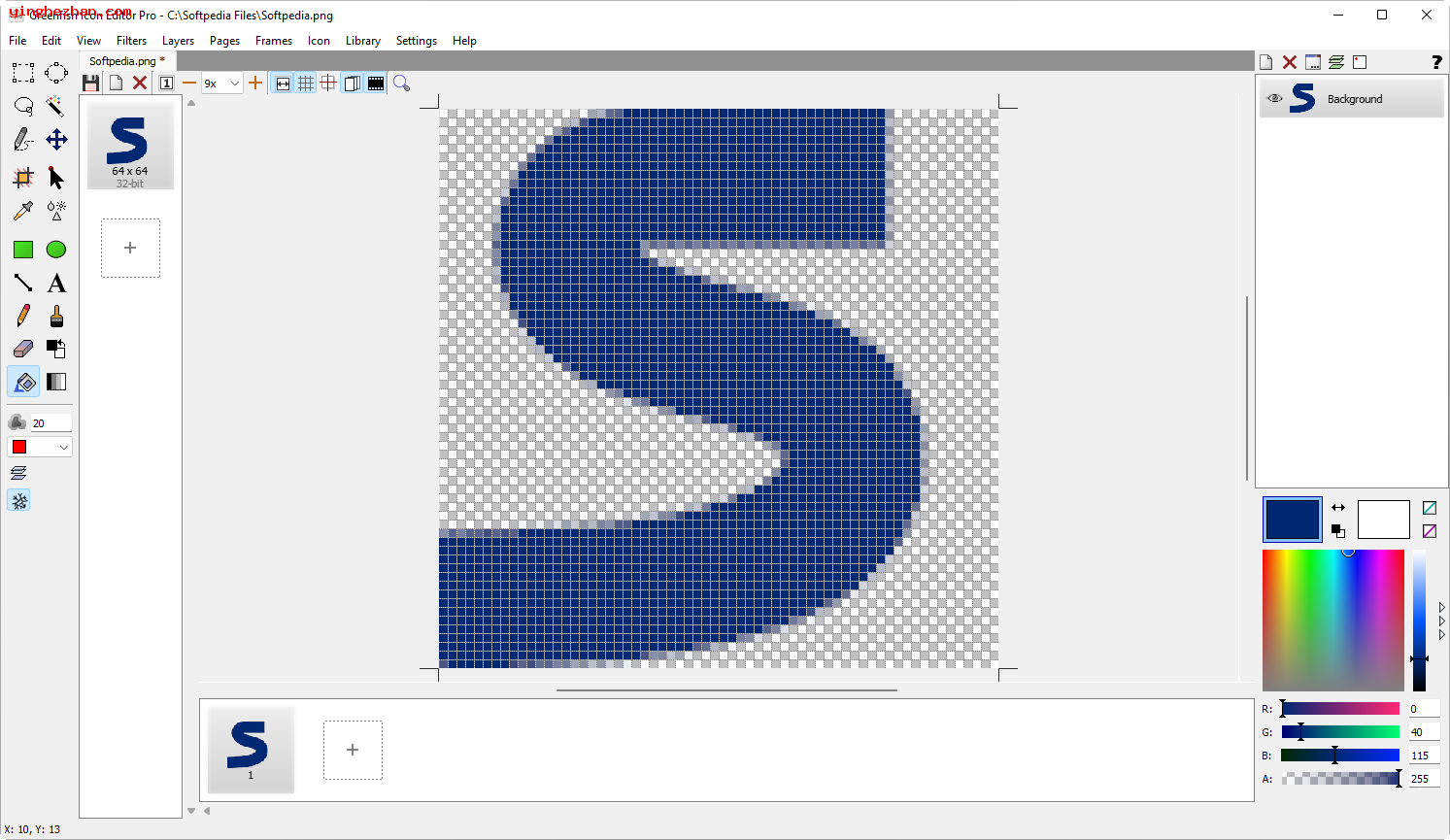Select the white secondary color swatch

click(x=1383, y=520)
